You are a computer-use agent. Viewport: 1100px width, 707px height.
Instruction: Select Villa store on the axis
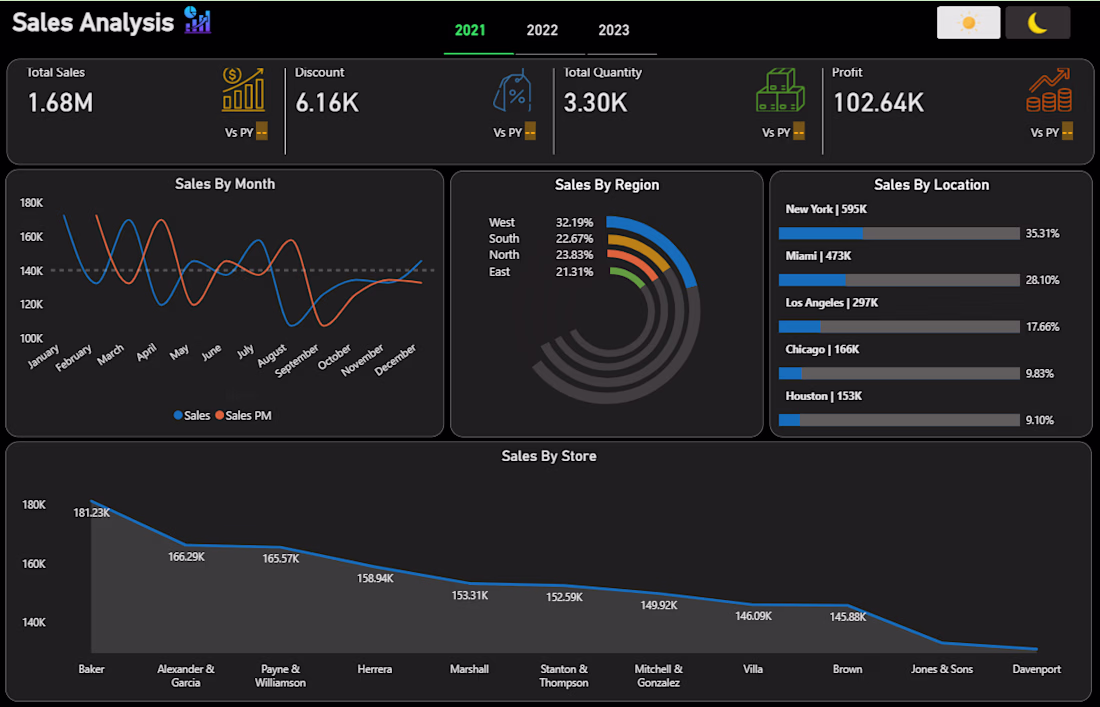coord(753,669)
